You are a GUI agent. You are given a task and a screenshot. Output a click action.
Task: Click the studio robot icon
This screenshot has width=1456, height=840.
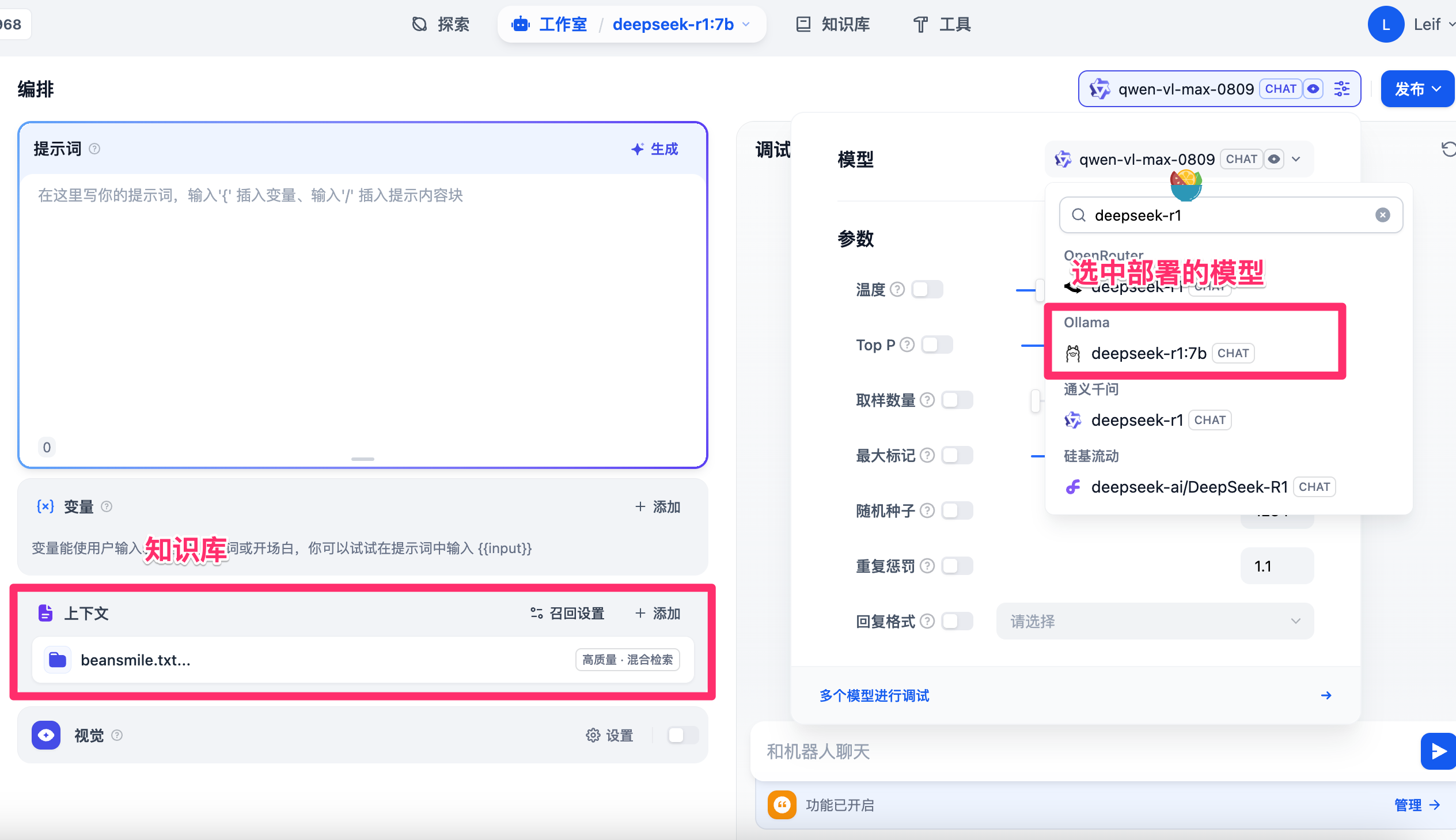(521, 24)
